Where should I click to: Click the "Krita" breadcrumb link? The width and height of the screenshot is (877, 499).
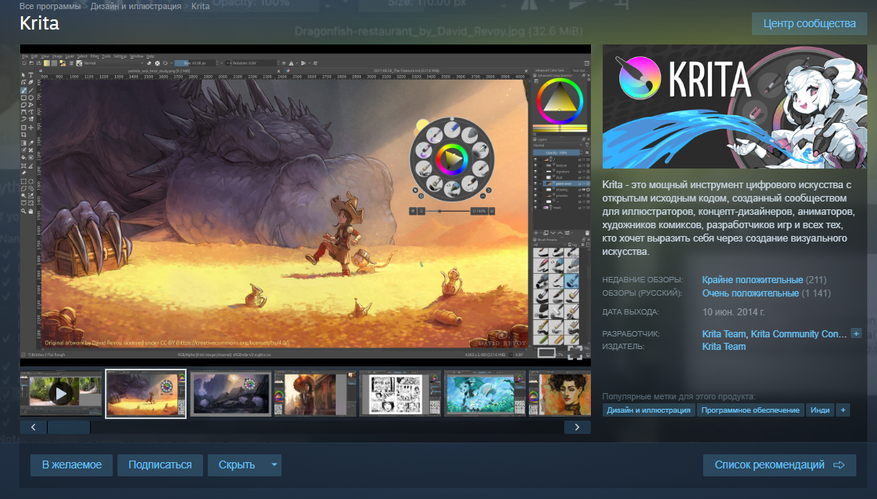[x=200, y=6]
